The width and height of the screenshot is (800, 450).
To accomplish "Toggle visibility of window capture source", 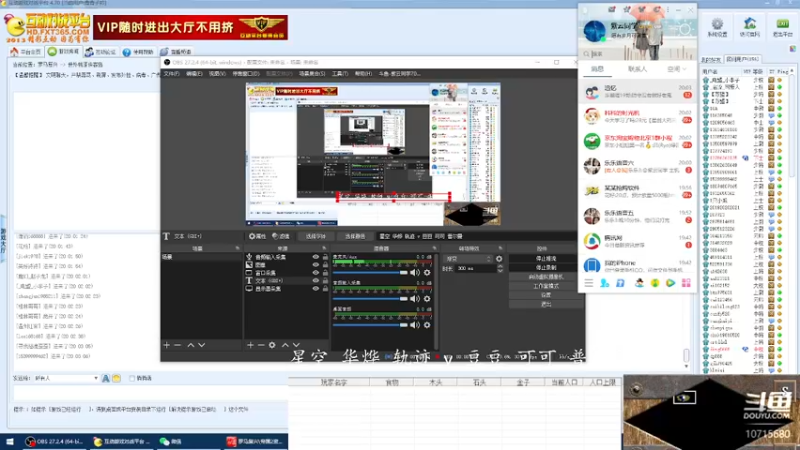I will coord(315,273).
